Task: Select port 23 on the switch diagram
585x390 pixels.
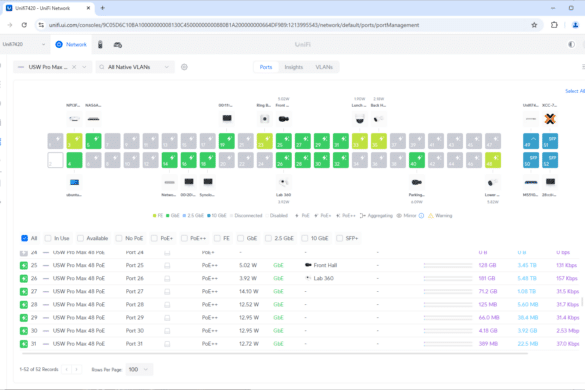Action: pos(265,141)
